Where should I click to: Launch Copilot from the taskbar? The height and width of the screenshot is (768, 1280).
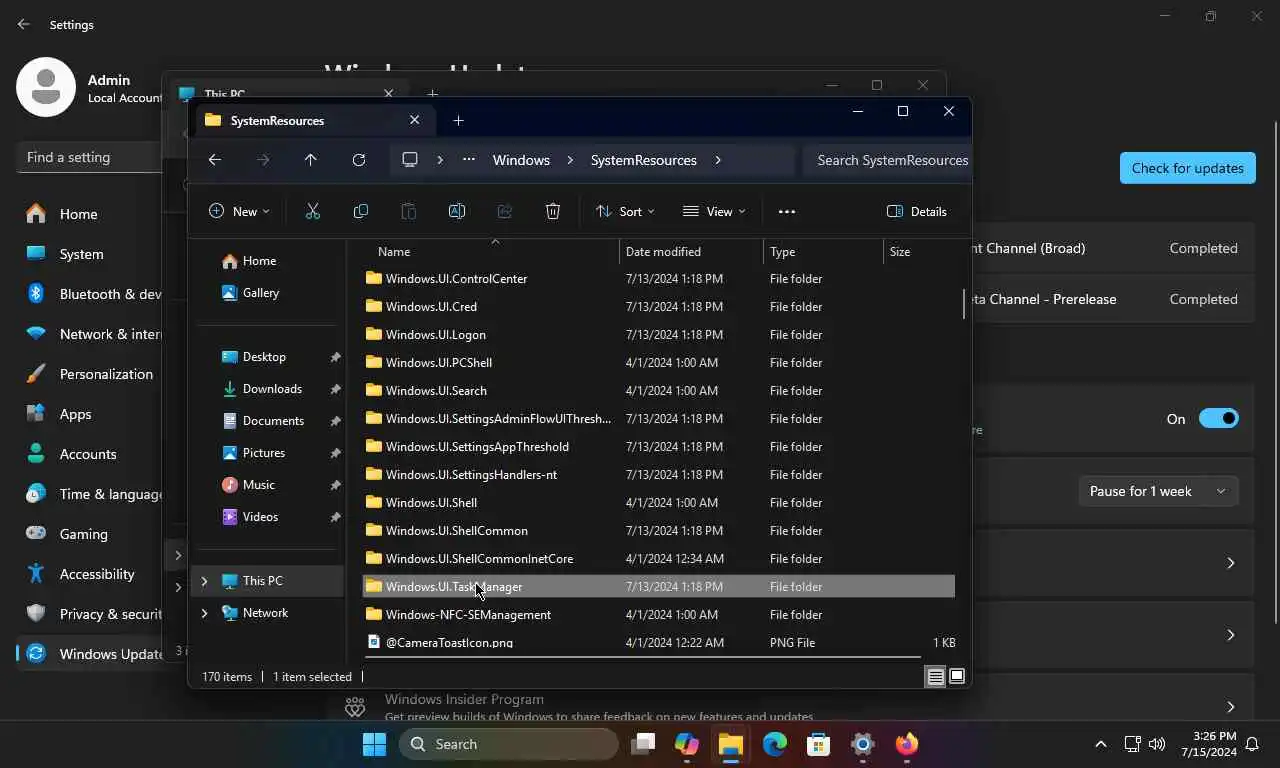pyautogui.click(x=687, y=744)
